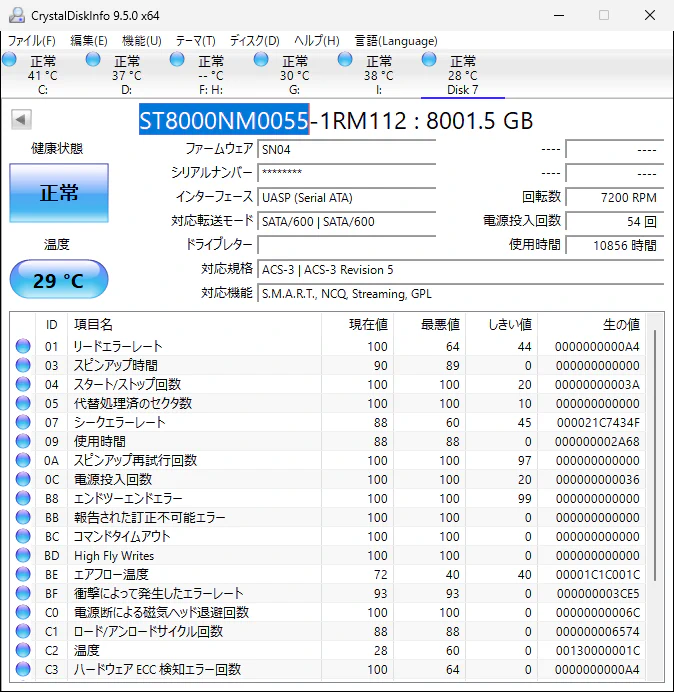Click status dot of attribute C2 温度
Viewport: 674px width, 692px height.
click(23, 650)
